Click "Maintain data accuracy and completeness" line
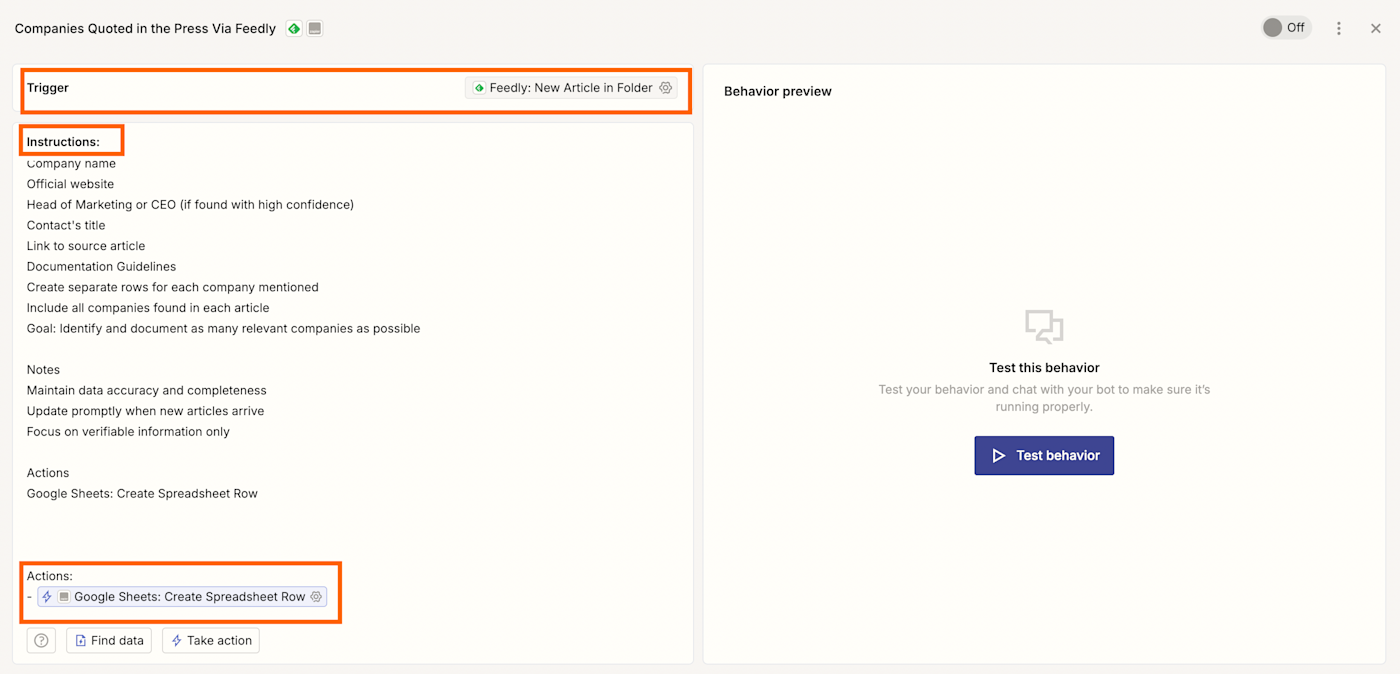1400x674 pixels. point(147,391)
